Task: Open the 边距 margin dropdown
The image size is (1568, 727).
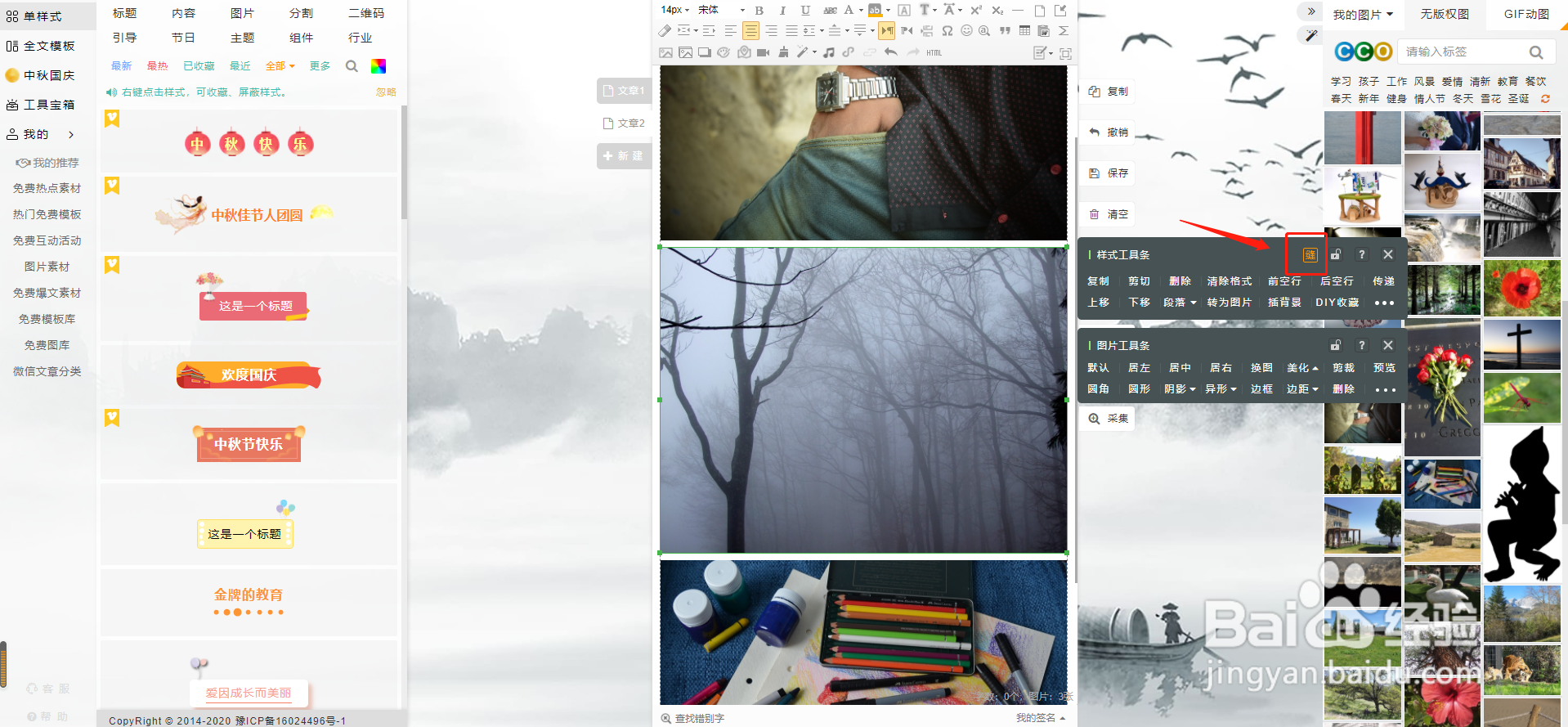Action: (x=1302, y=389)
